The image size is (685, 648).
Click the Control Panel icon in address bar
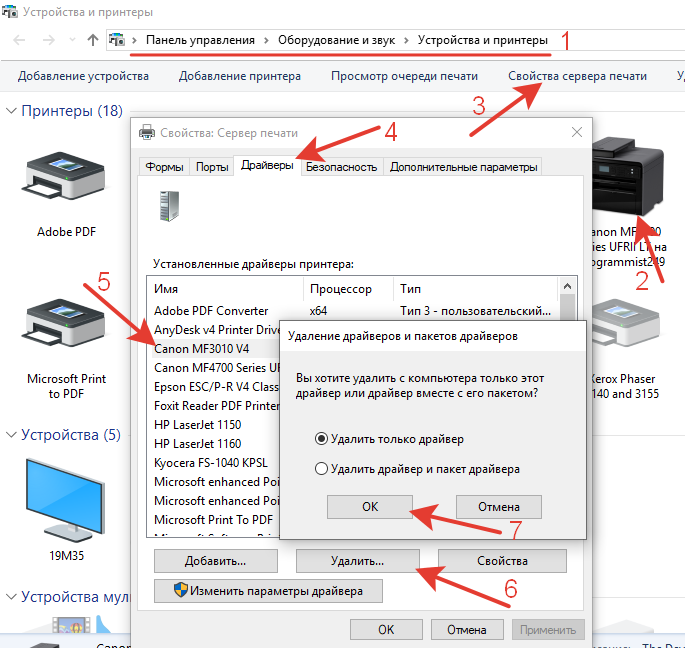click(x=117, y=40)
